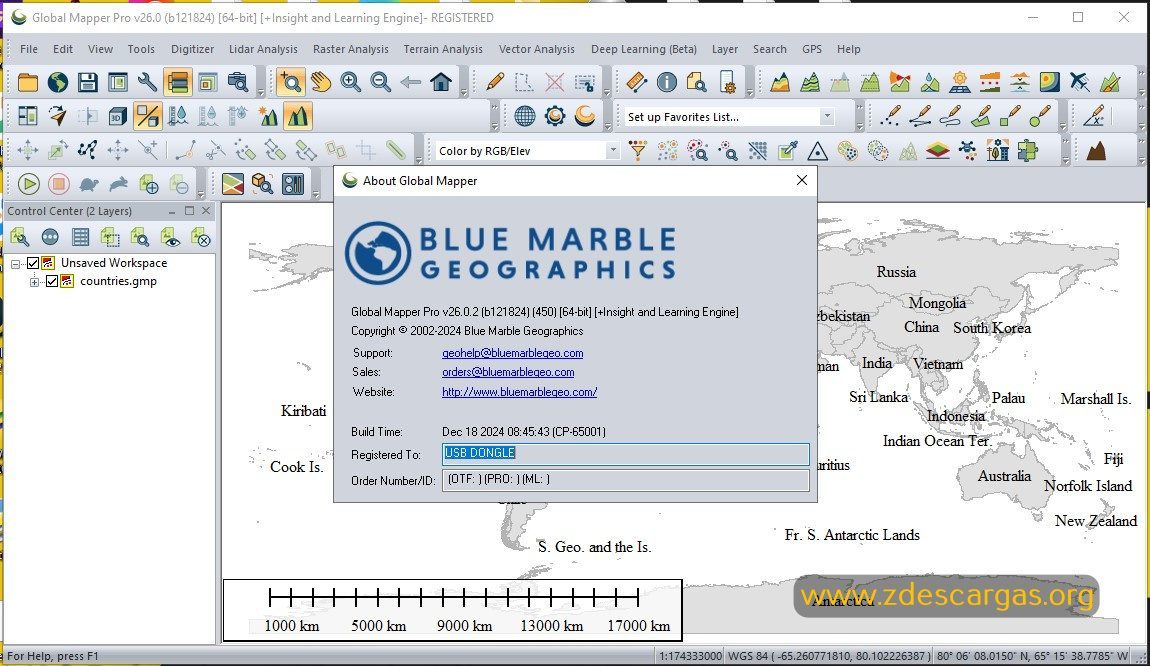The height and width of the screenshot is (666, 1150).
Task: Collapse the Unsaved Workspace tree node
Action: 15,263
